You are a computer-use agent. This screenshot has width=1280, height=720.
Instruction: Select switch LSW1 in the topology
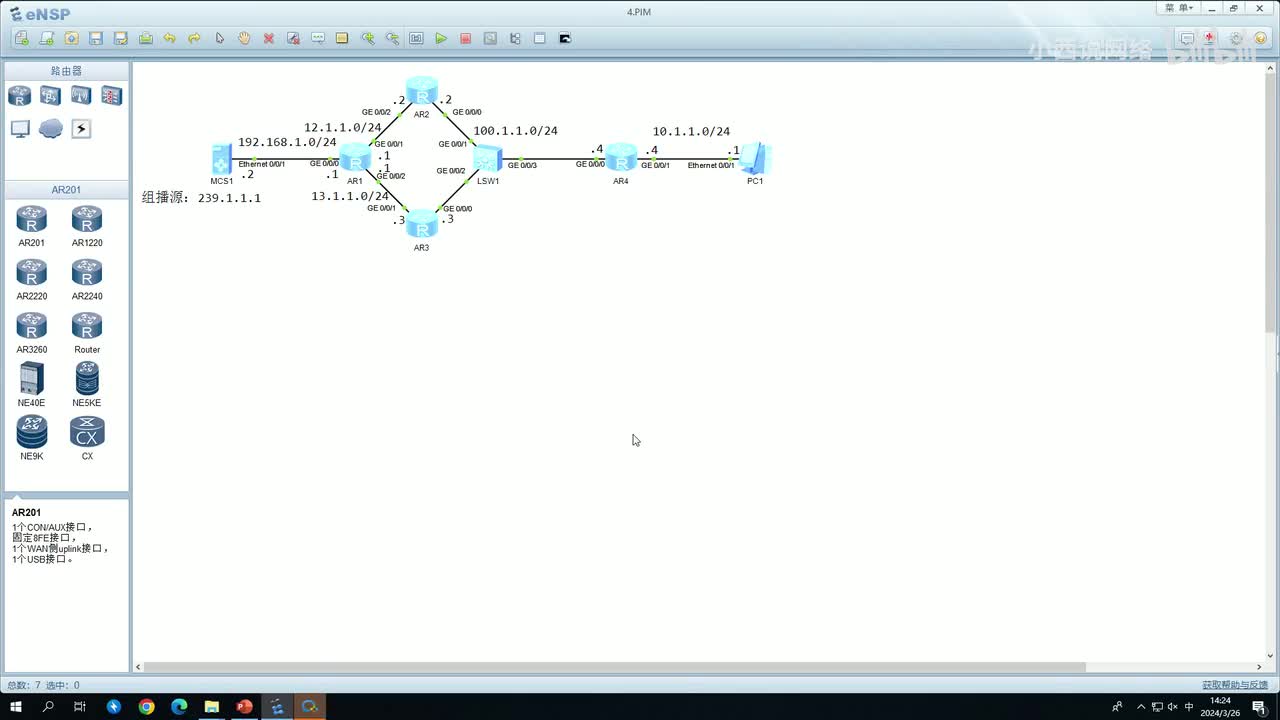coord(488,158)
